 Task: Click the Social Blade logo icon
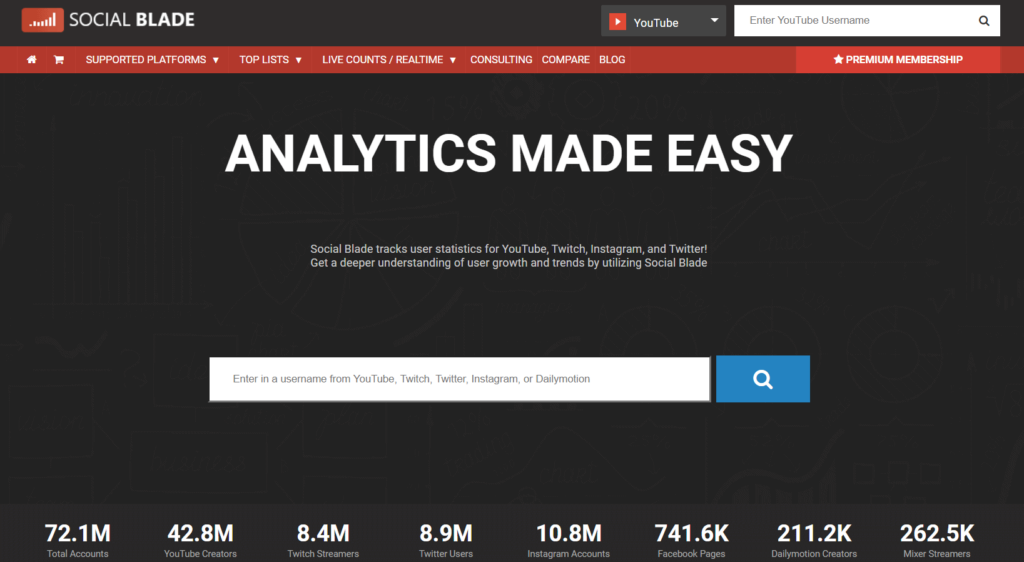(42, 20)
